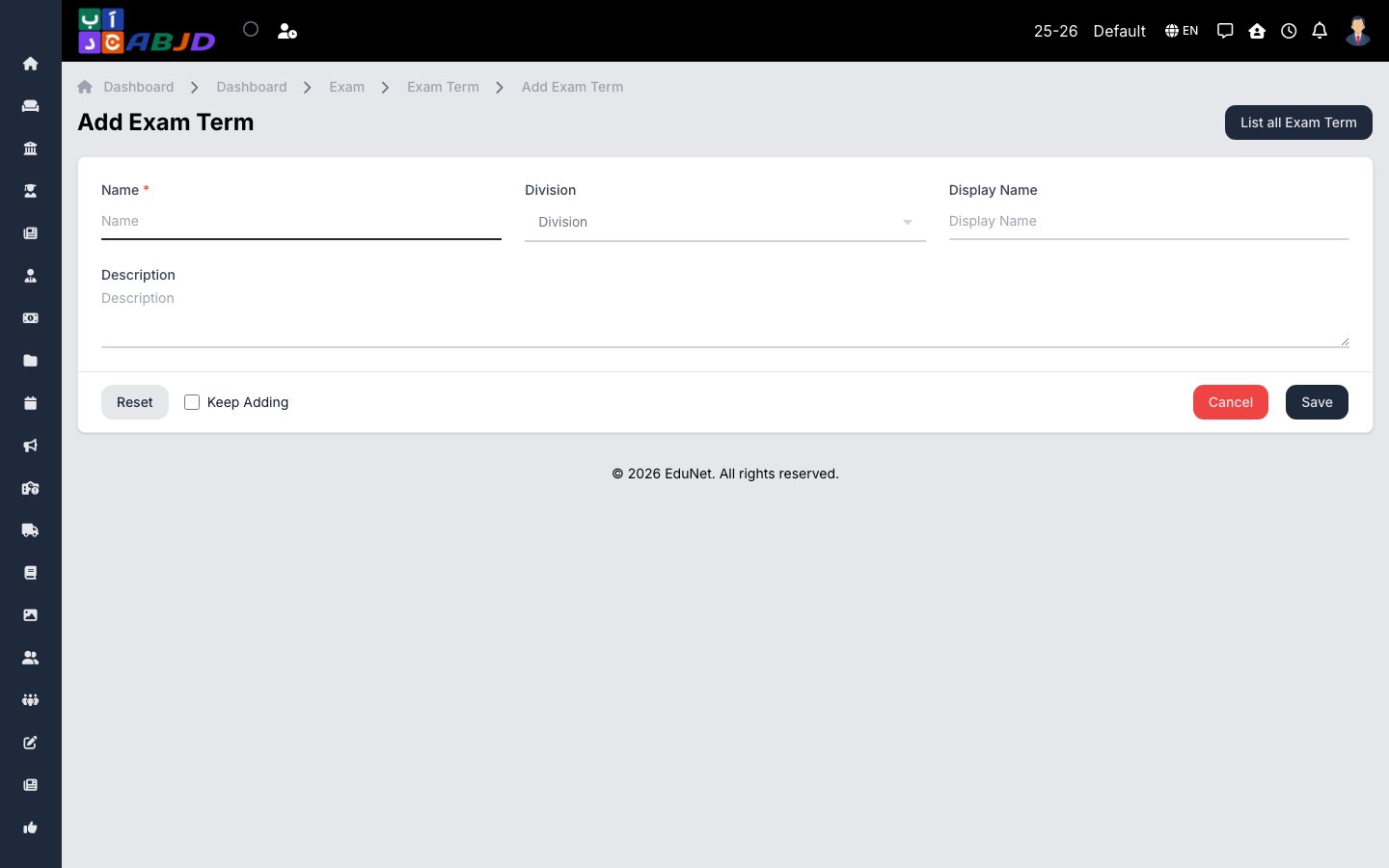The width and height of the screenshot is (1389, 868).
Task: Click the Description textarea resize handle
Action: pyautogui.click(x=1345, y=341)
